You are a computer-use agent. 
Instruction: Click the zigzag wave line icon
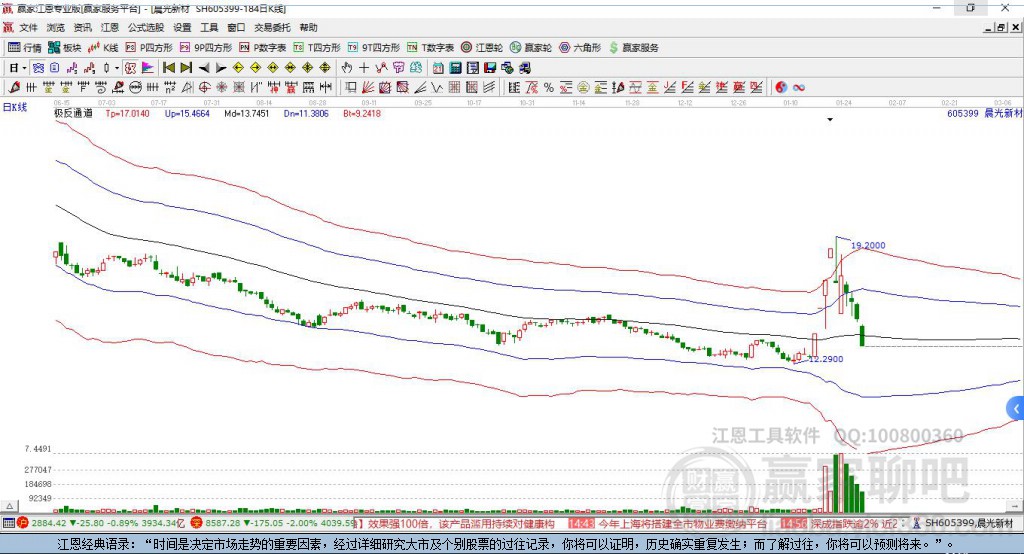coord(437,88)
